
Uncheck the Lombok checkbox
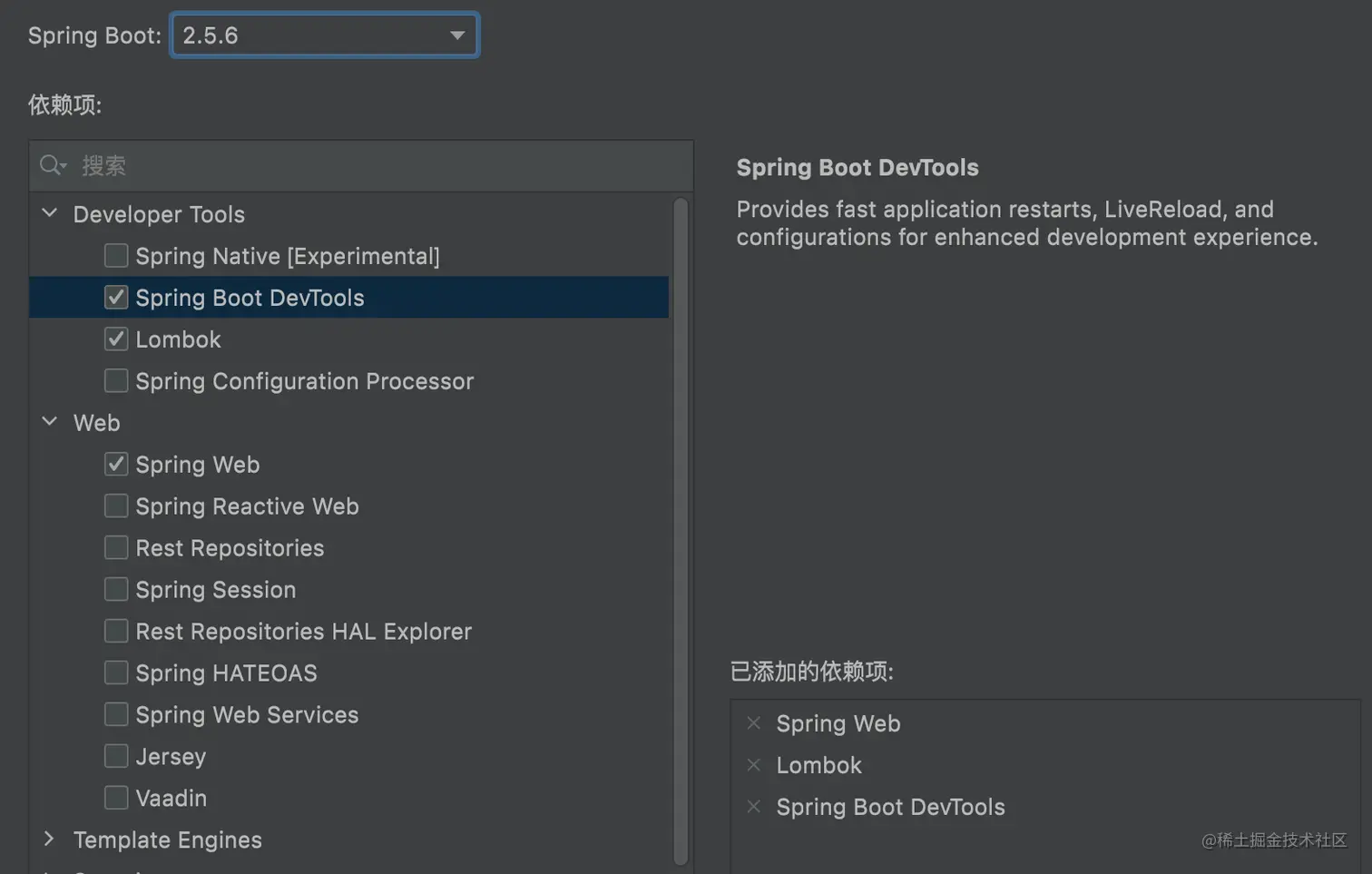pyautogui.click(x=116, y=339)
